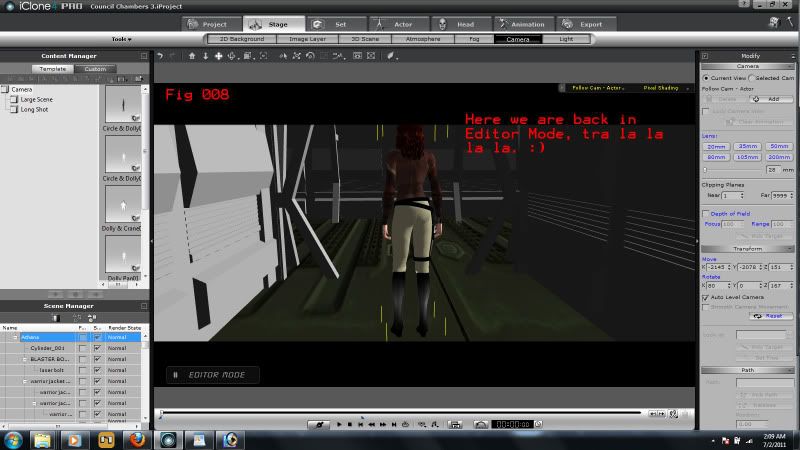800x450 pixels.
Task: Enable the Depth of Field checkbox
Action: click(706, 214)
